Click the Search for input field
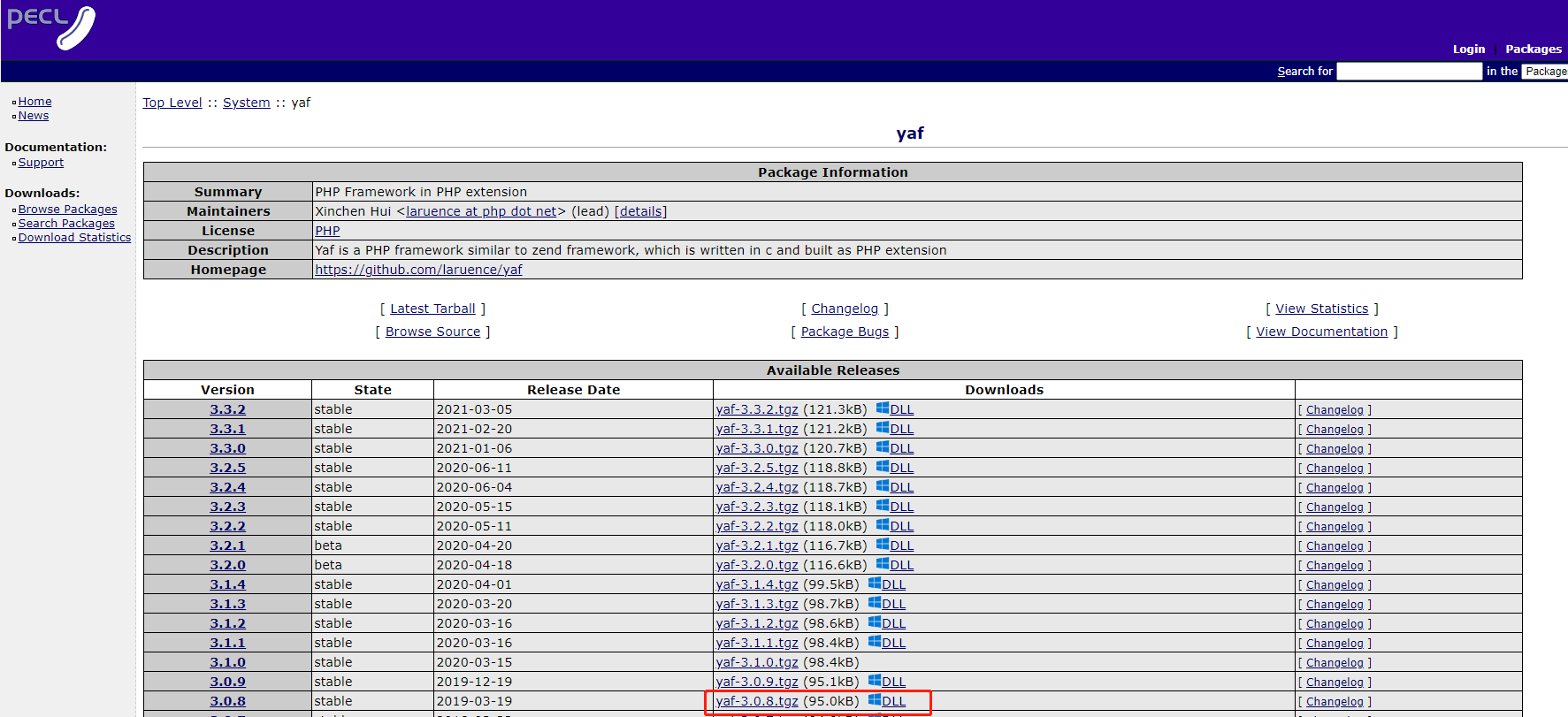The width and height of the screenshot is (1568, 717). [x=1409, y=71]
